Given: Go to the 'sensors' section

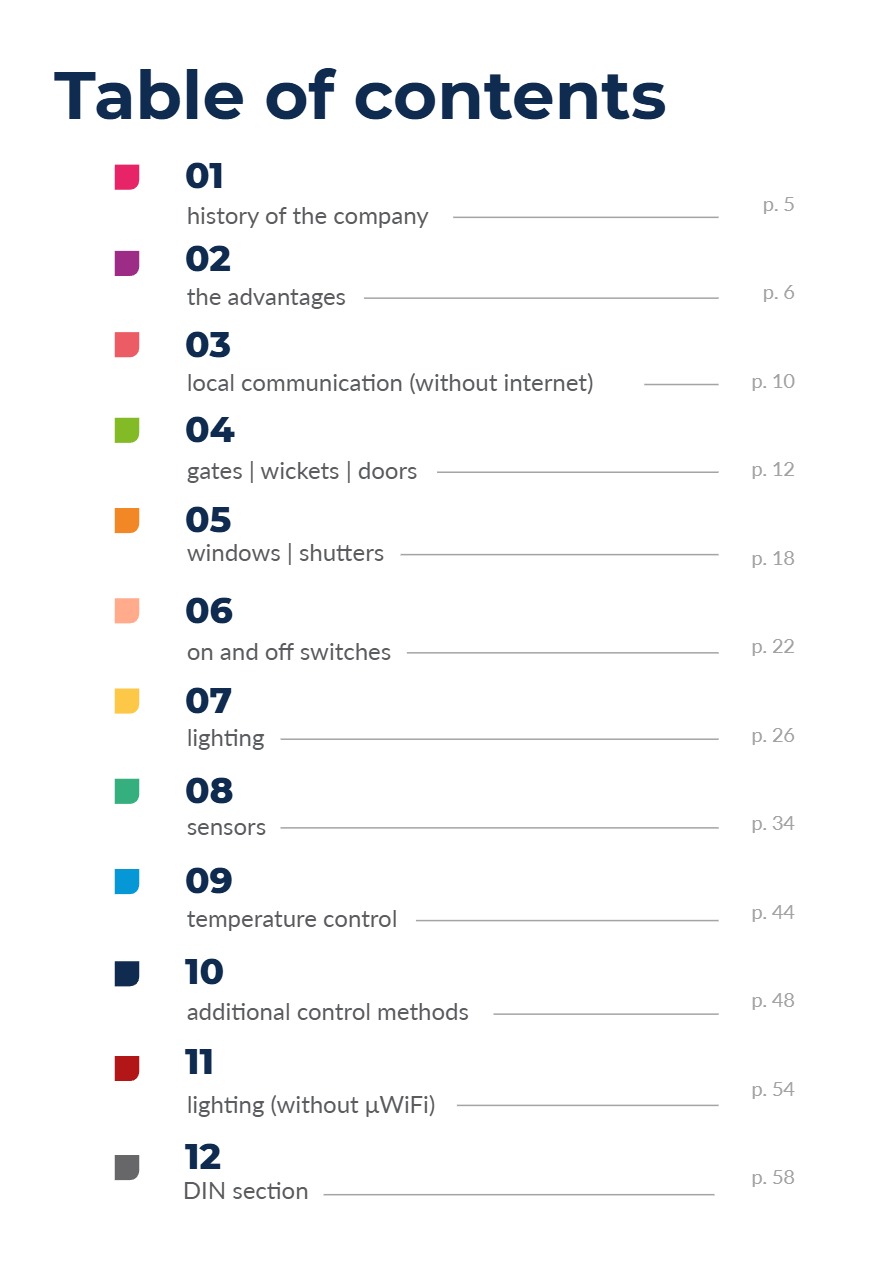Looking at the screenshot, I should pos(226,828).
